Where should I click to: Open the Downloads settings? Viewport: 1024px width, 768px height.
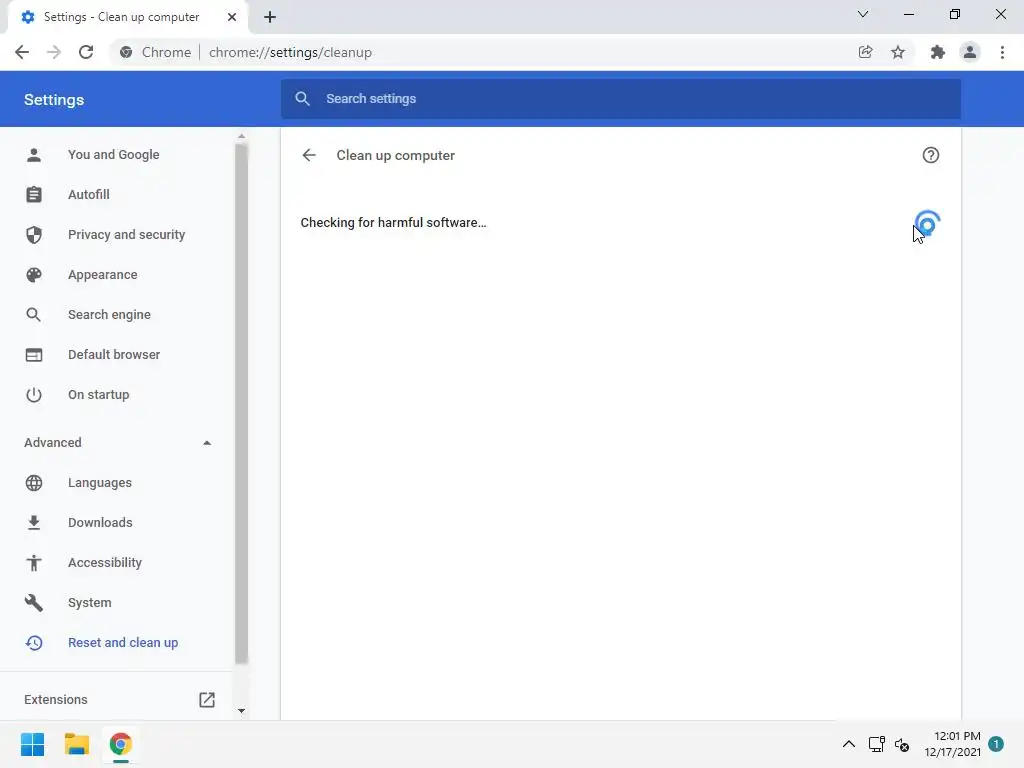[100, 522]
